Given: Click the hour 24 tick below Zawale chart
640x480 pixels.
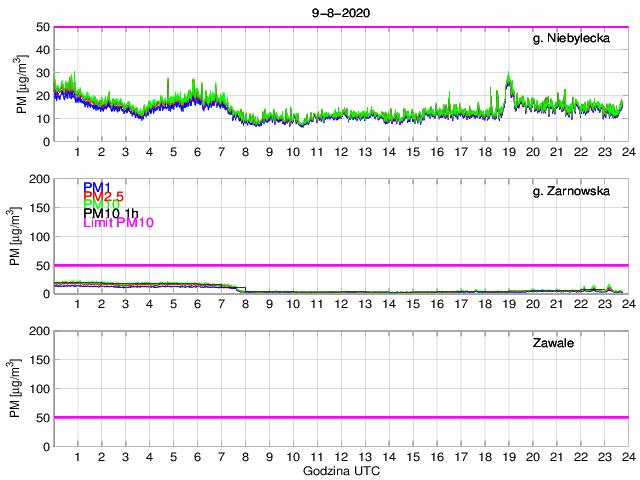Looking at the screenshot, I should [627, 456].
